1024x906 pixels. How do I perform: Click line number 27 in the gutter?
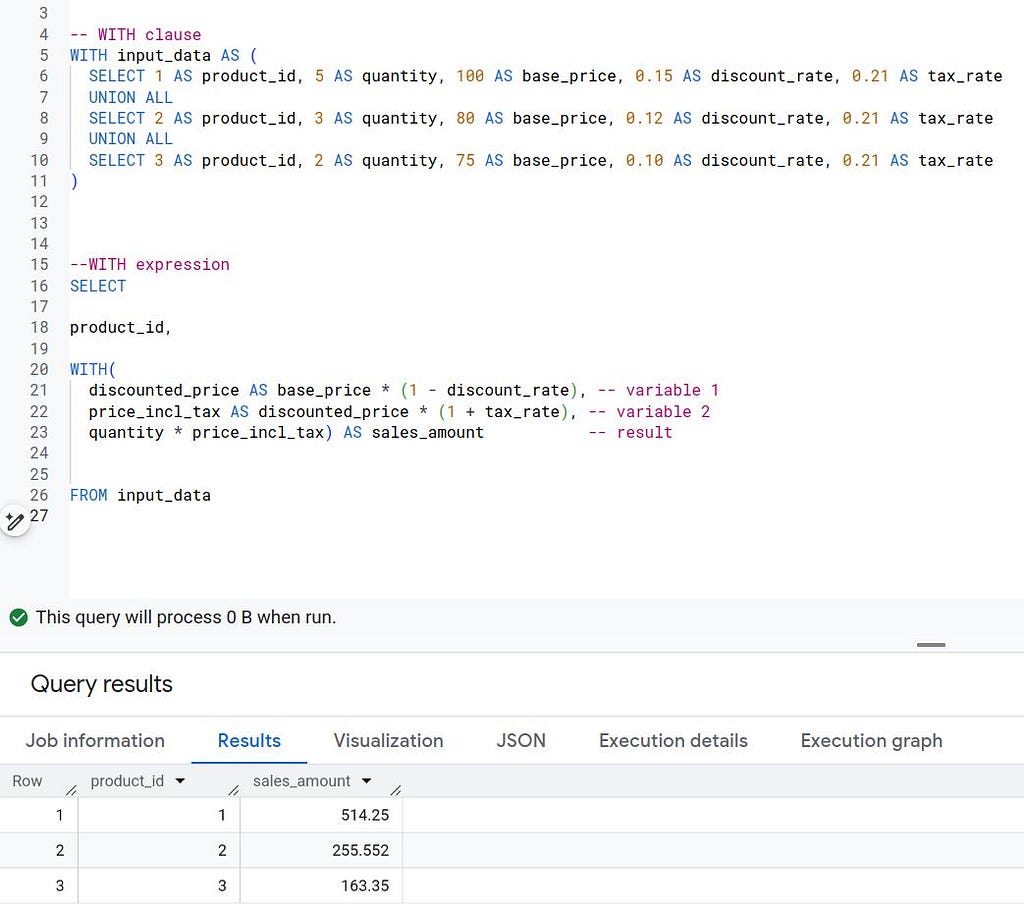tap(39, 516)
